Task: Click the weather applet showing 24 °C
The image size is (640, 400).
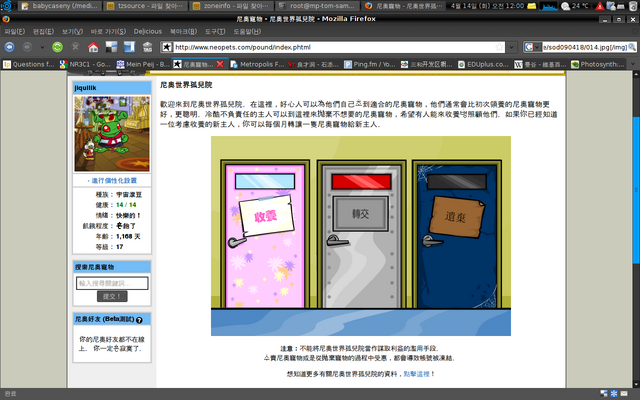Action: [x=575, y=6]
